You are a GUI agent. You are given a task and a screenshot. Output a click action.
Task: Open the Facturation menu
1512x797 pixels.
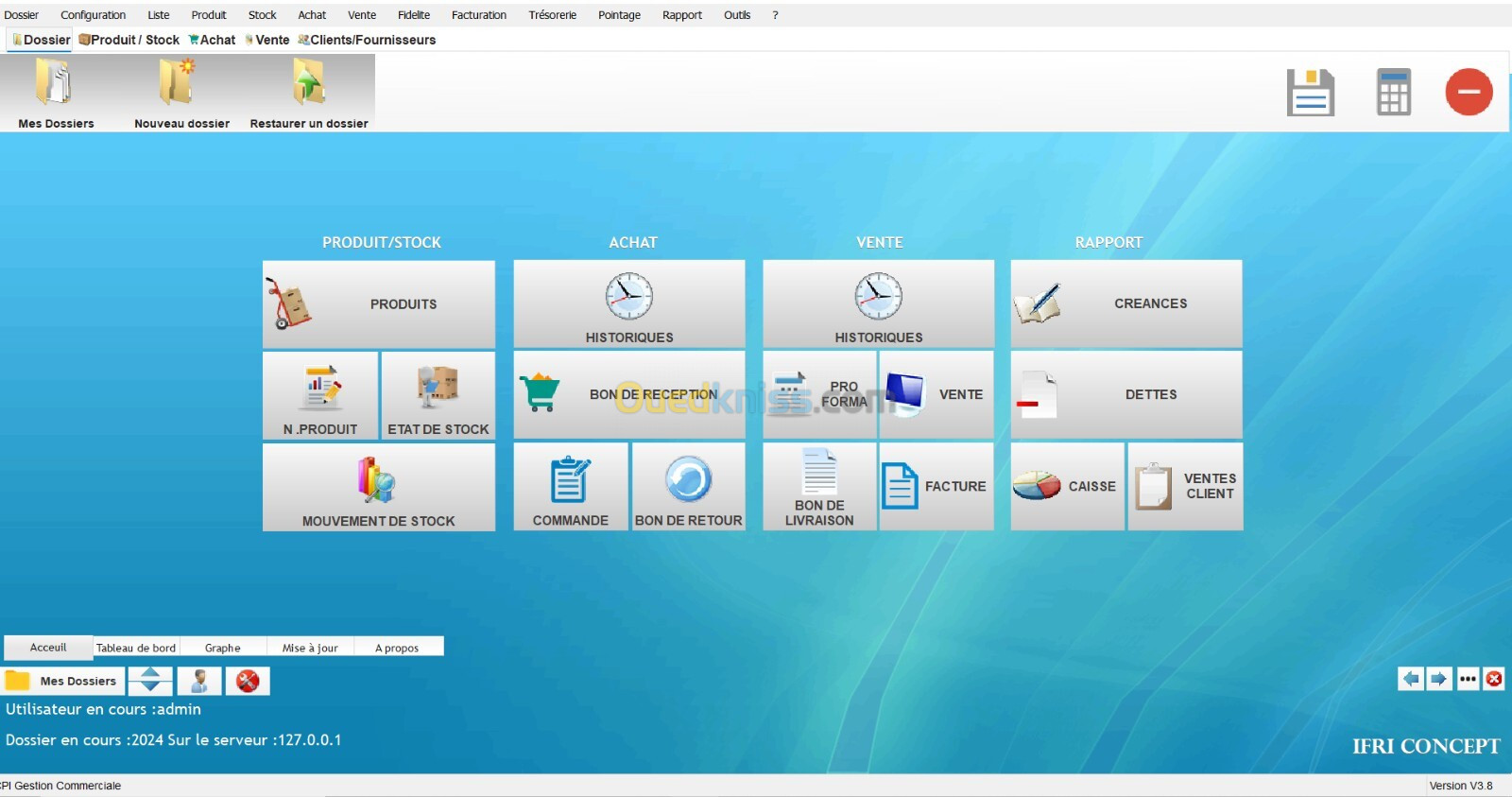[479, 15]
